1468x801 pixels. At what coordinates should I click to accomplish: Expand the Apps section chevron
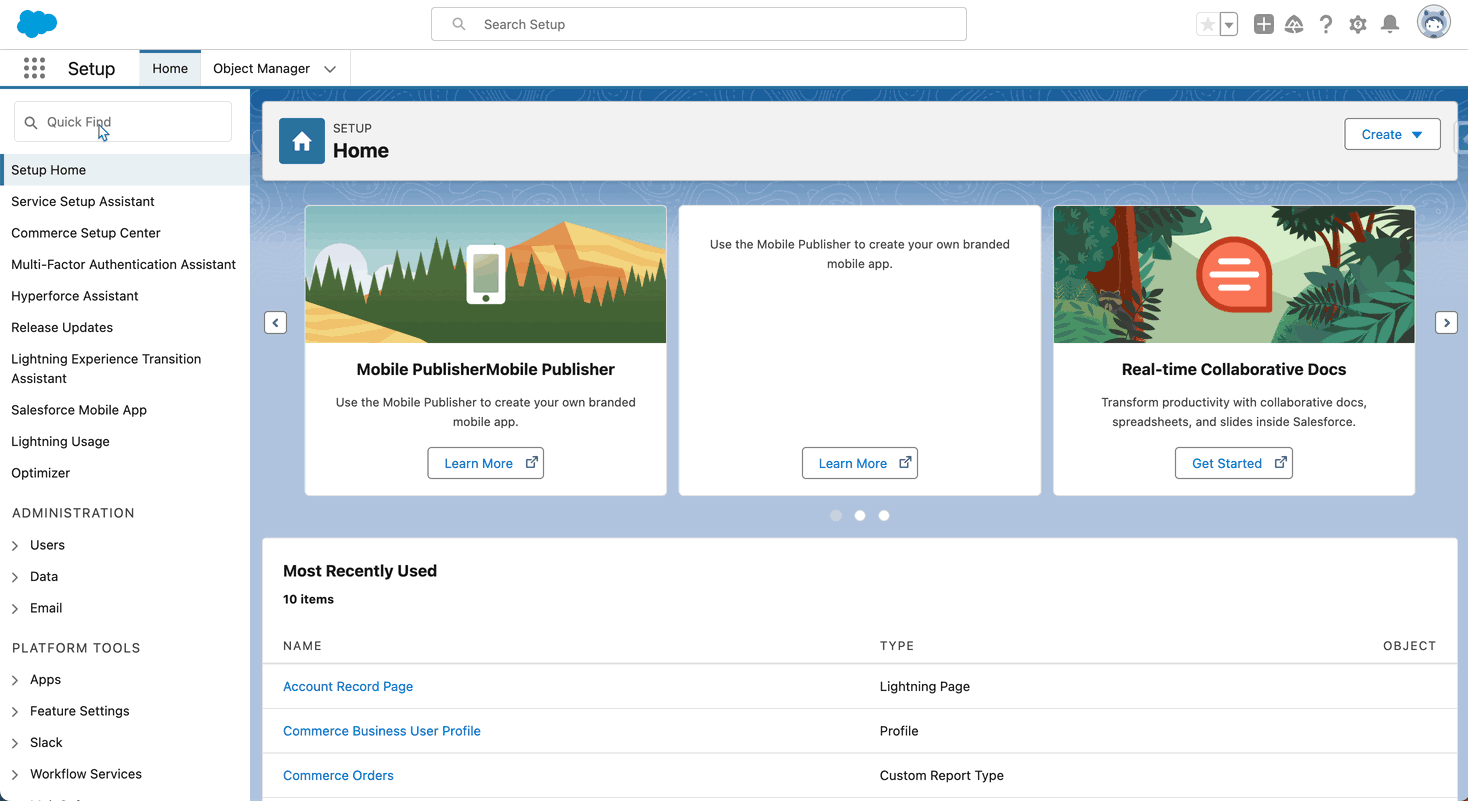pos(15,680)
